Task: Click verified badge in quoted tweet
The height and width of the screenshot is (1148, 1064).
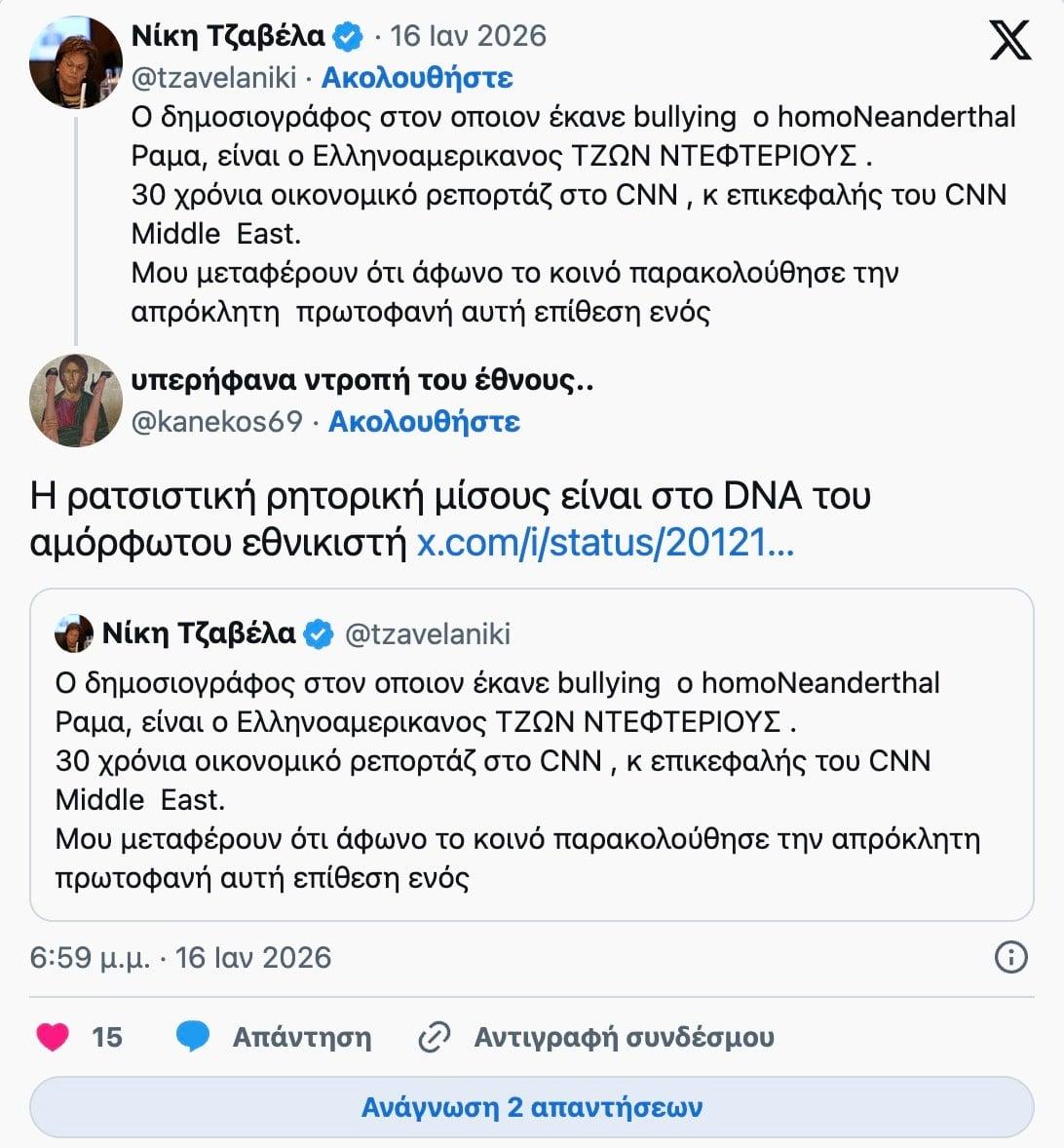Action: pyautogui.click(x=319, y=634)
